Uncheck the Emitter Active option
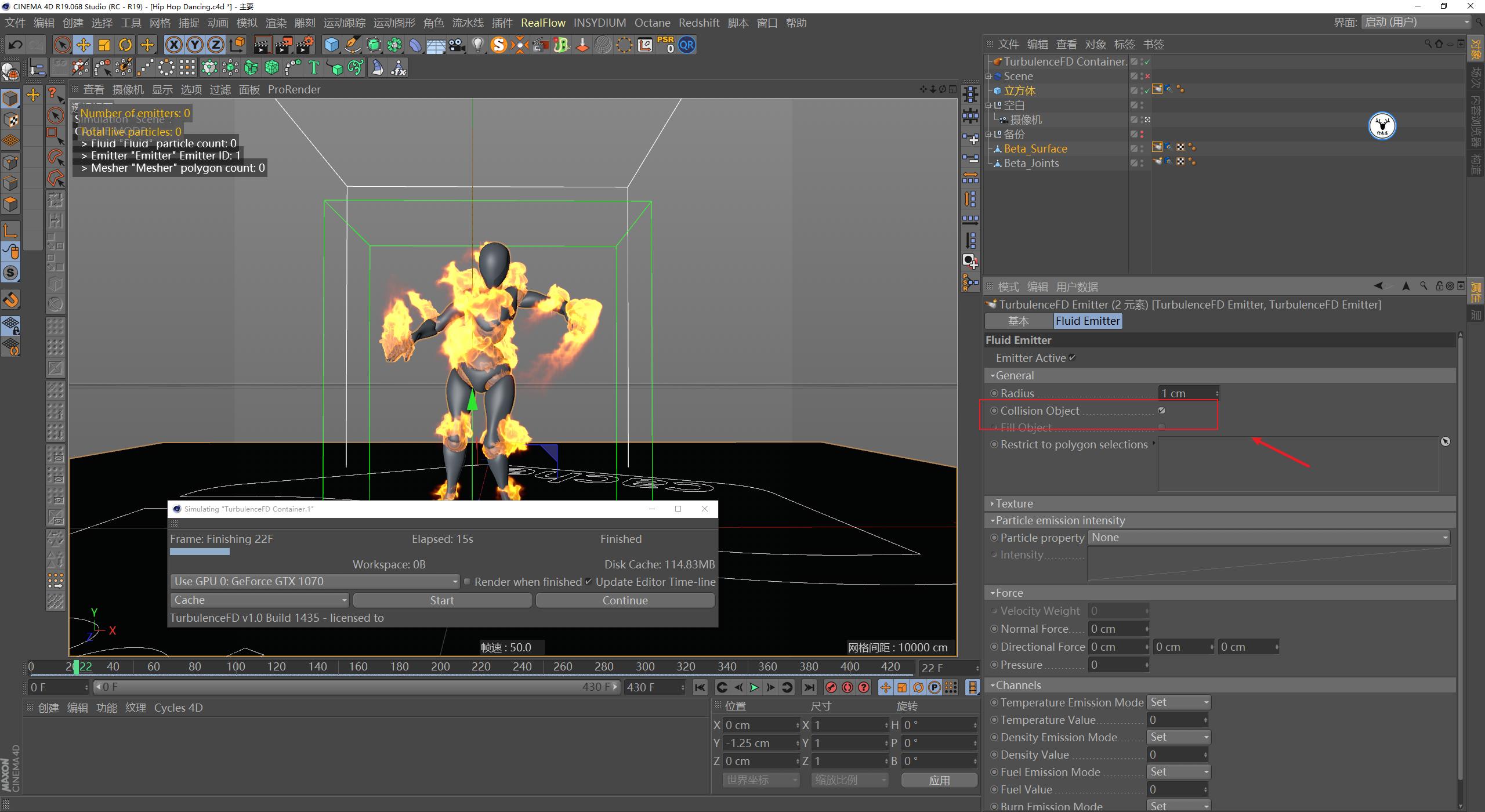This screenshot has height=812, width=1485. [x=1072, y=357]
